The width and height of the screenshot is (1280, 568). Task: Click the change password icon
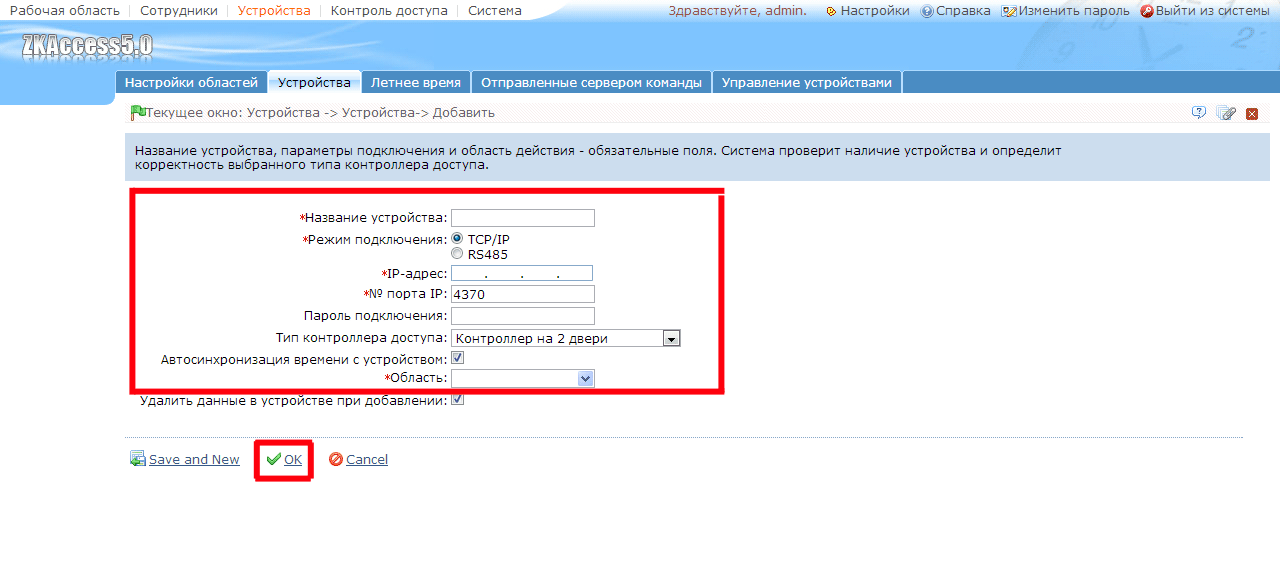(1009, 11)
